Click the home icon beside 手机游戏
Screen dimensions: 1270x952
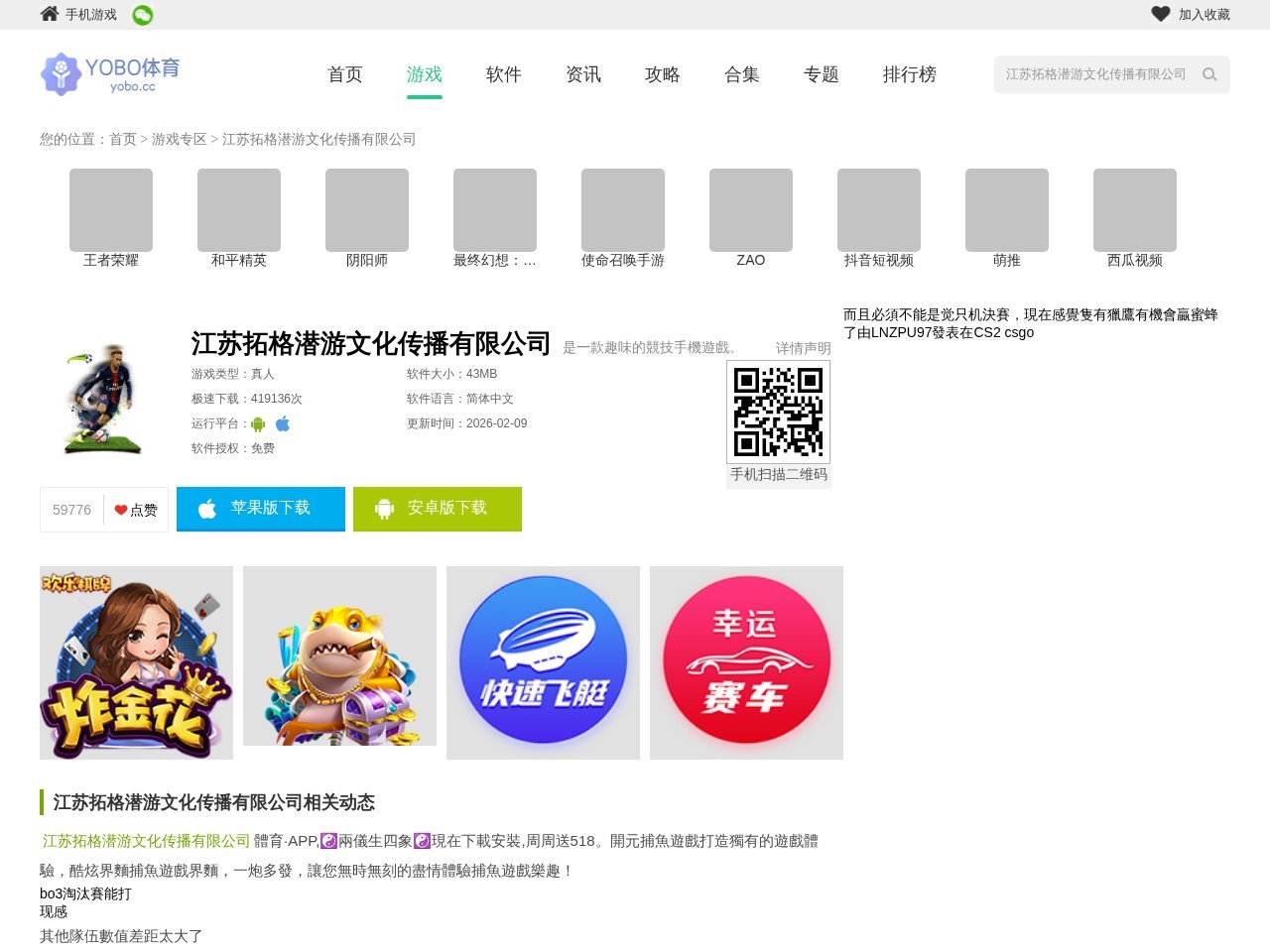[50, 14]
